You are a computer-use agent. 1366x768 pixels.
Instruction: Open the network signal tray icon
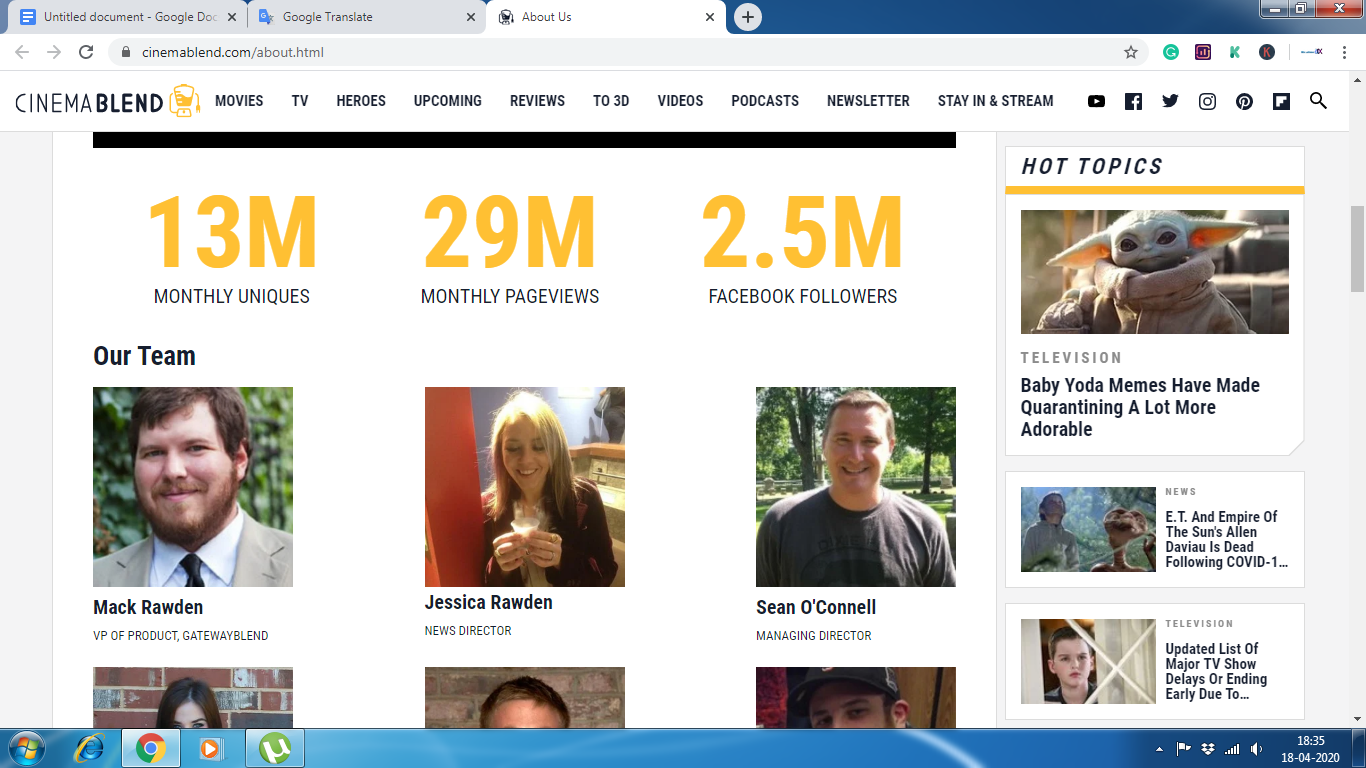1232,748
